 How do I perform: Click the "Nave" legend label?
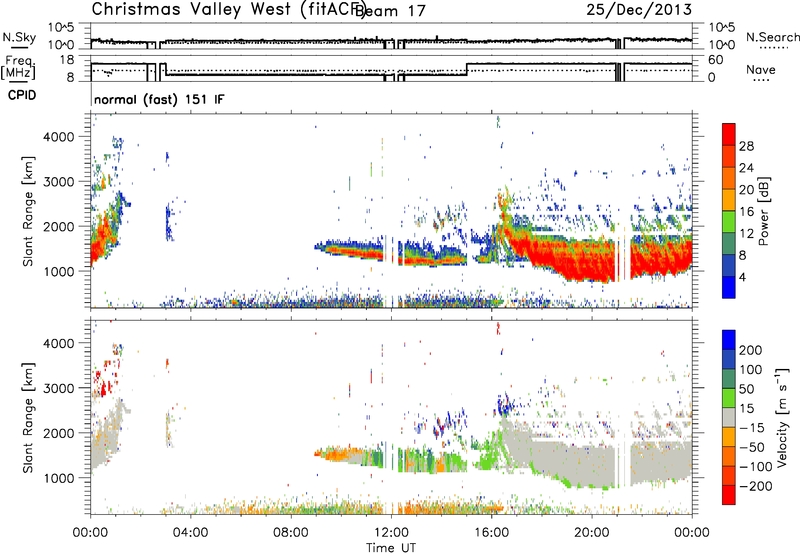click(x=761, y=69)
